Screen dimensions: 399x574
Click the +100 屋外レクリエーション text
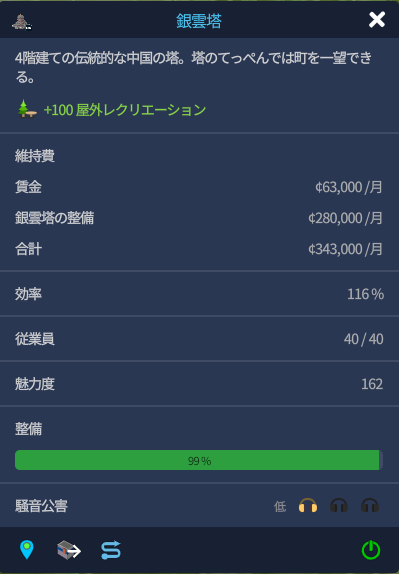coord(125,109)
